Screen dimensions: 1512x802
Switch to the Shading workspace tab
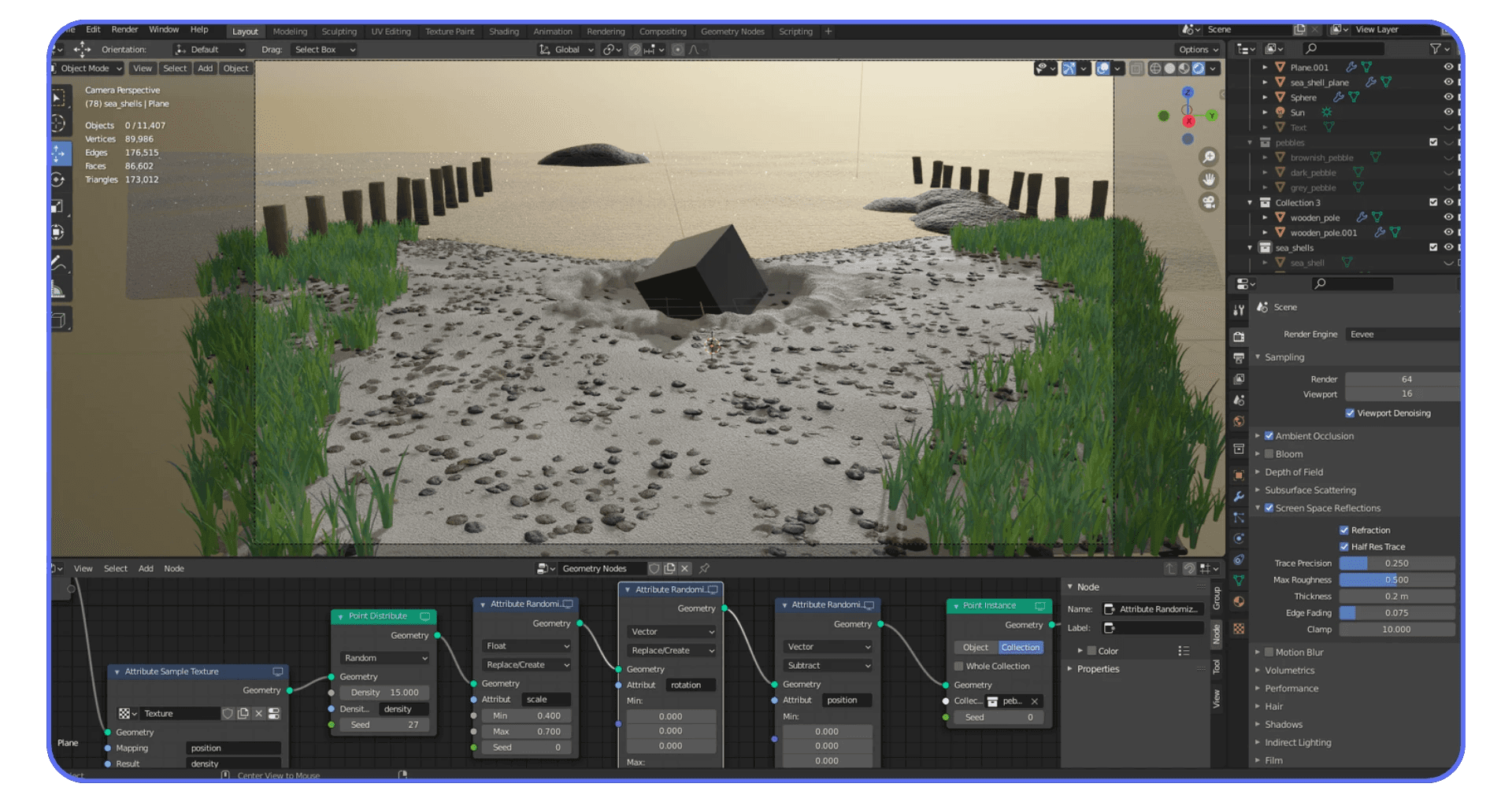pyautogui.click(x=504, y=31)
